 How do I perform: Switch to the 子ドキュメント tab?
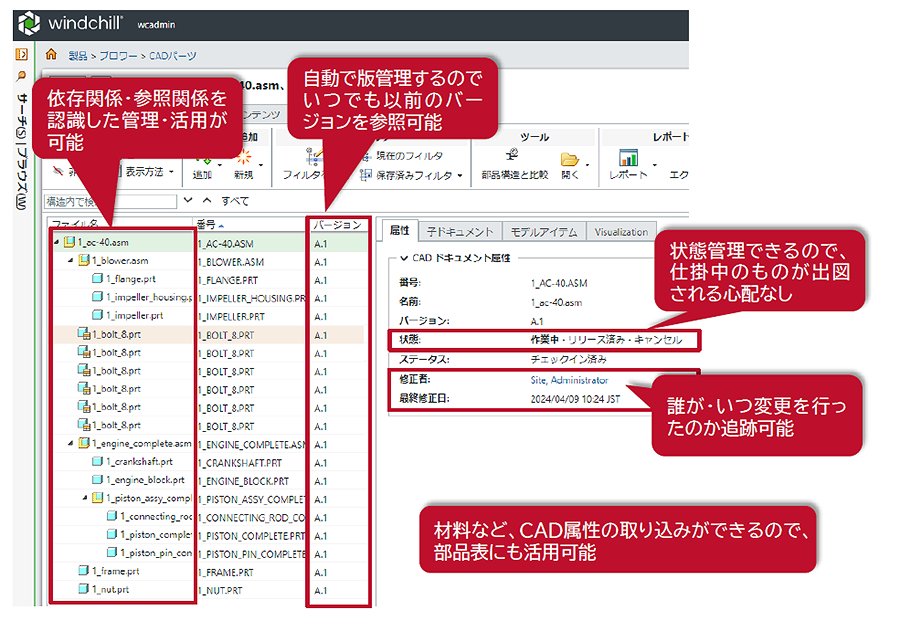[460, 232]
